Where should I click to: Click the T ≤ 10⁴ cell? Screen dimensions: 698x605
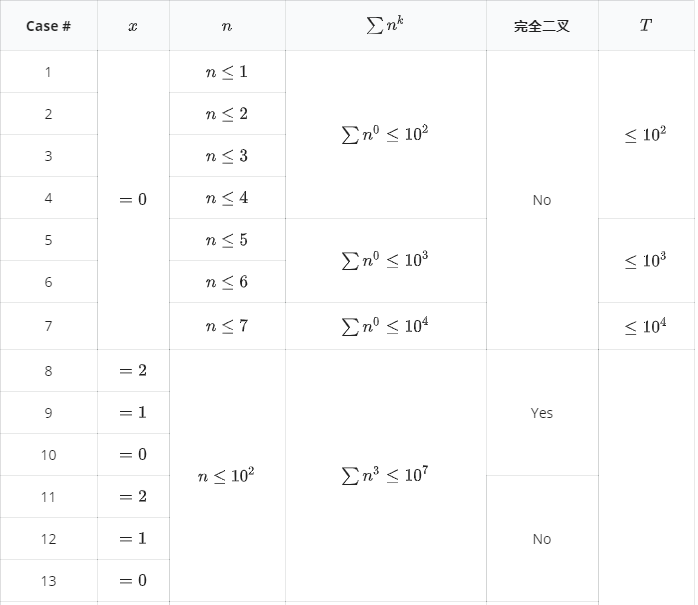[645, 326]
